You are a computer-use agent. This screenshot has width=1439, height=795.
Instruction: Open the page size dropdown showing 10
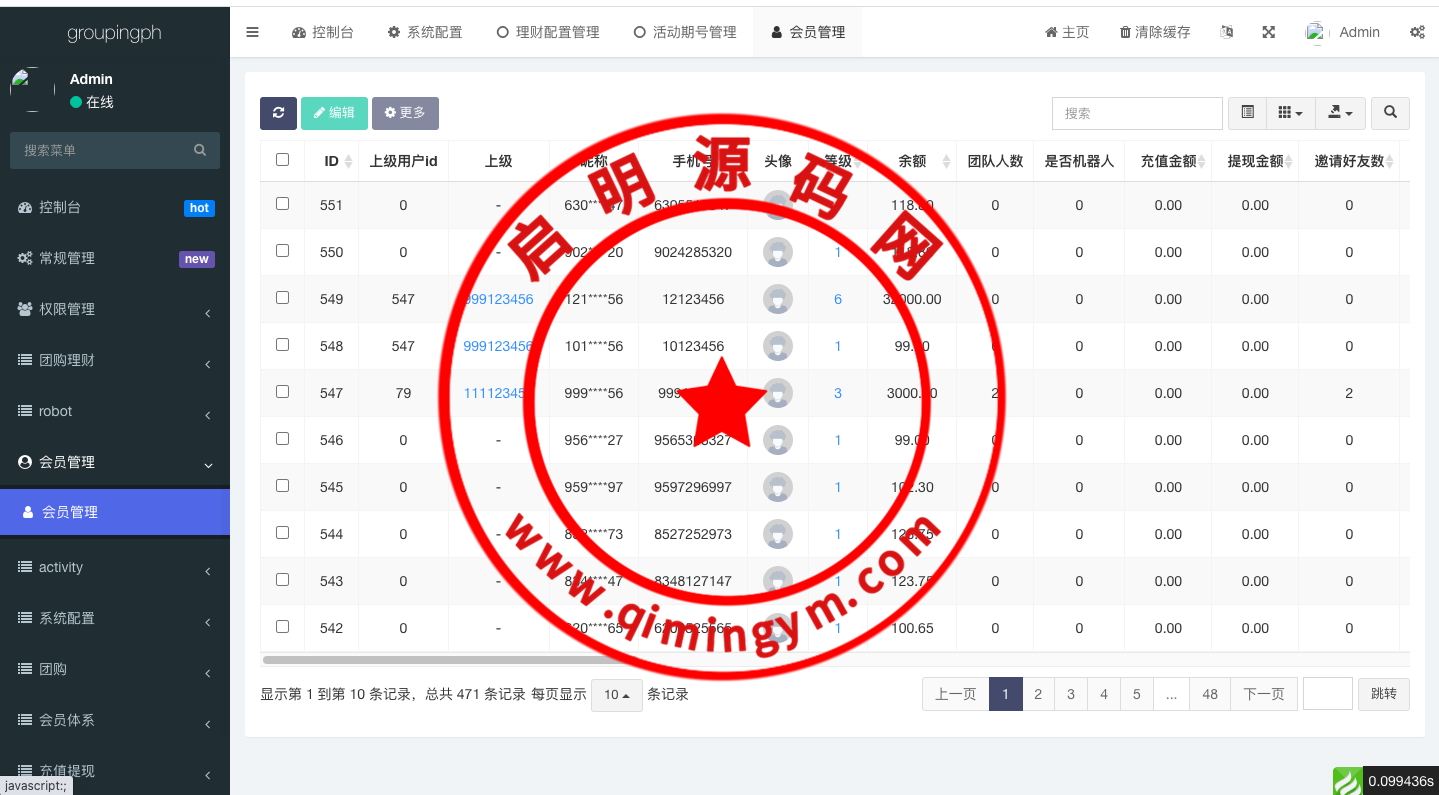(x=616, y=695)
